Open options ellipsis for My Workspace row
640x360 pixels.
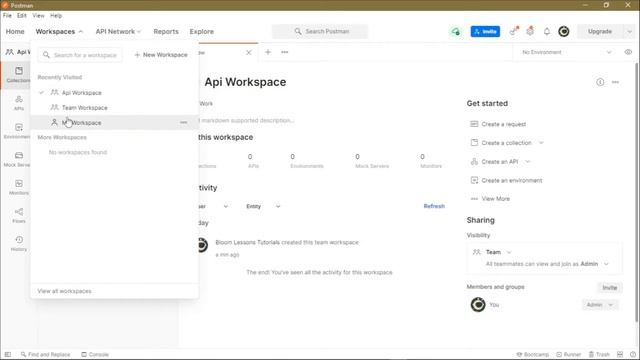click(x=183, y=122)
